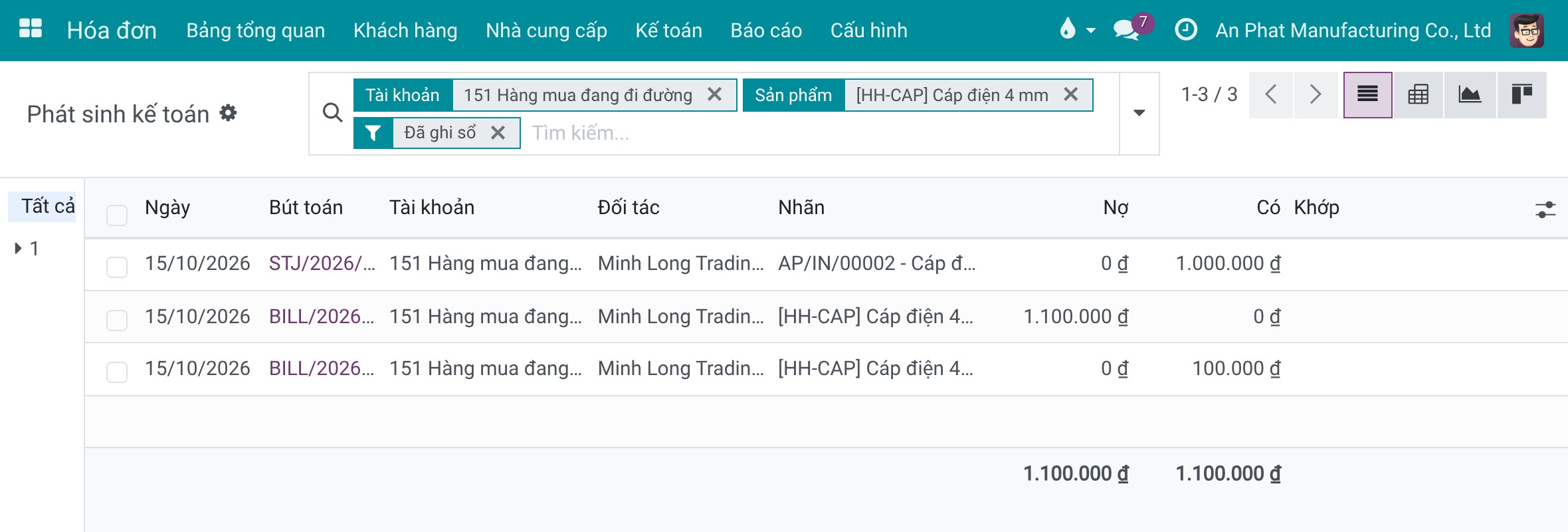The image size is (1568, 532).
Task: Click the funnel filter icon
Action: (373, 133)
